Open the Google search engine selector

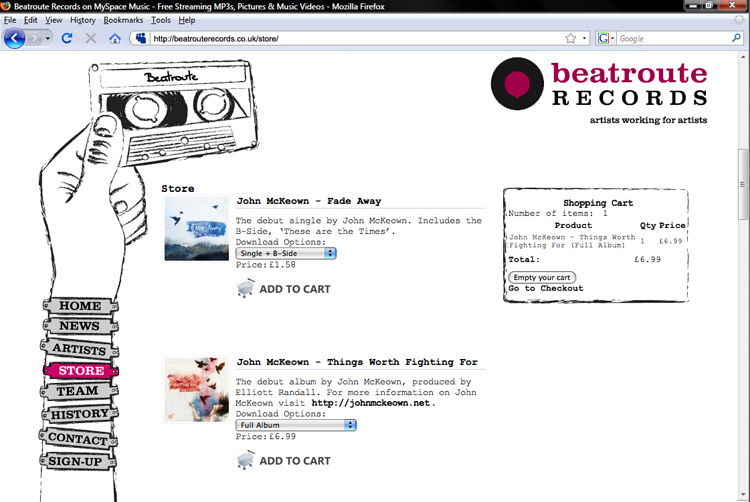pos(606,38)
